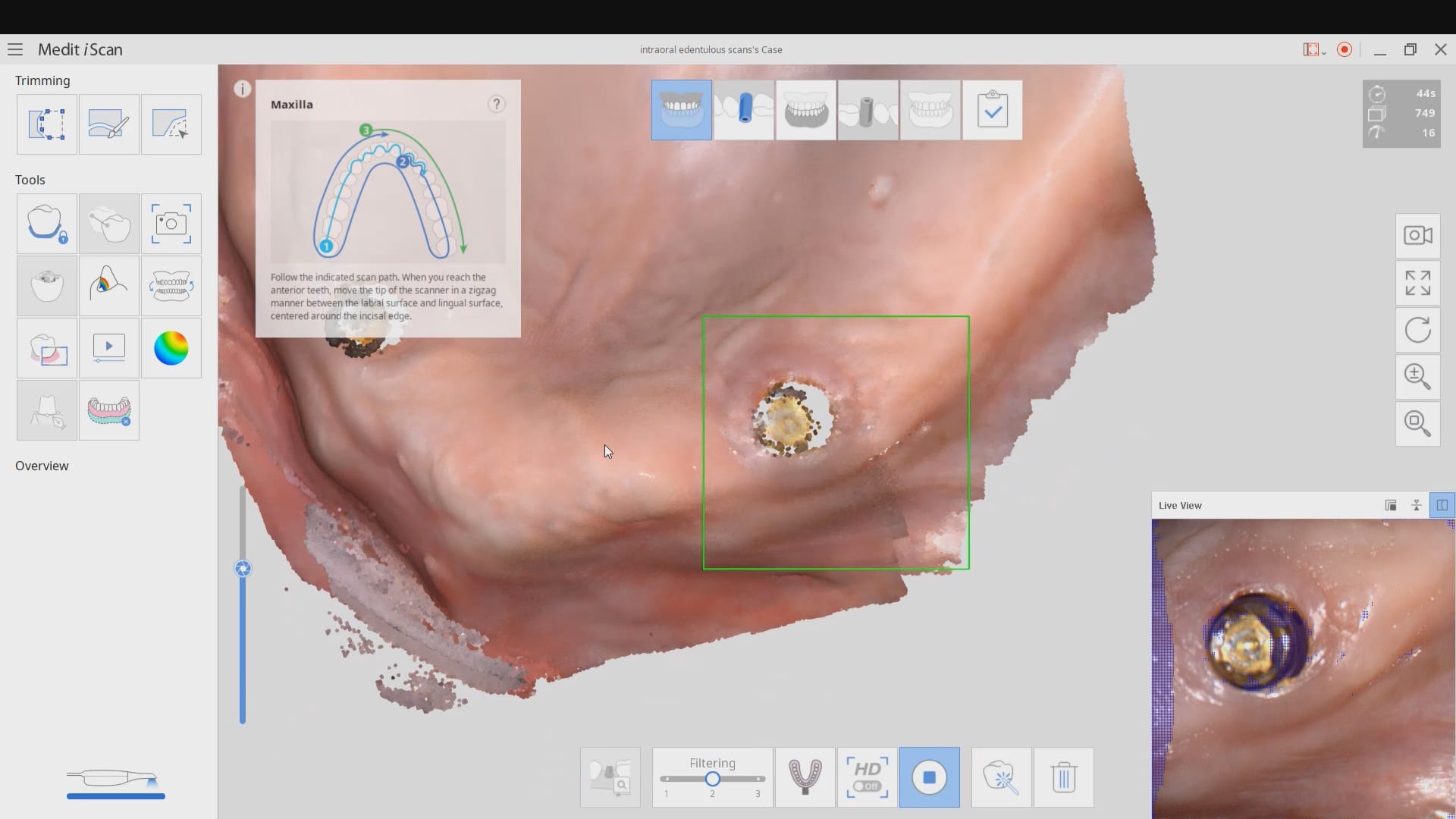Click the red record button in title bar
1456x819 pixels.
(x=1345, y=50)
